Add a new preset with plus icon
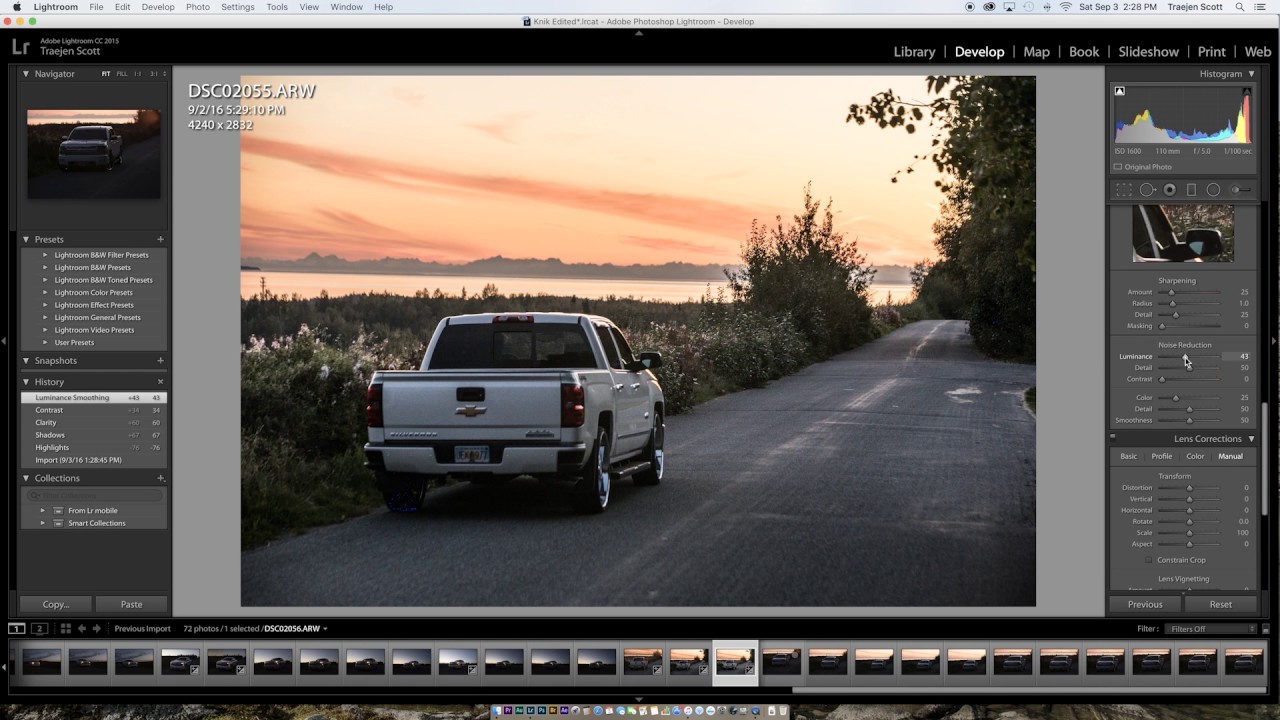The height and width of the screenshot is (720, 1280). pyautogui.click(x=160, y=239)
